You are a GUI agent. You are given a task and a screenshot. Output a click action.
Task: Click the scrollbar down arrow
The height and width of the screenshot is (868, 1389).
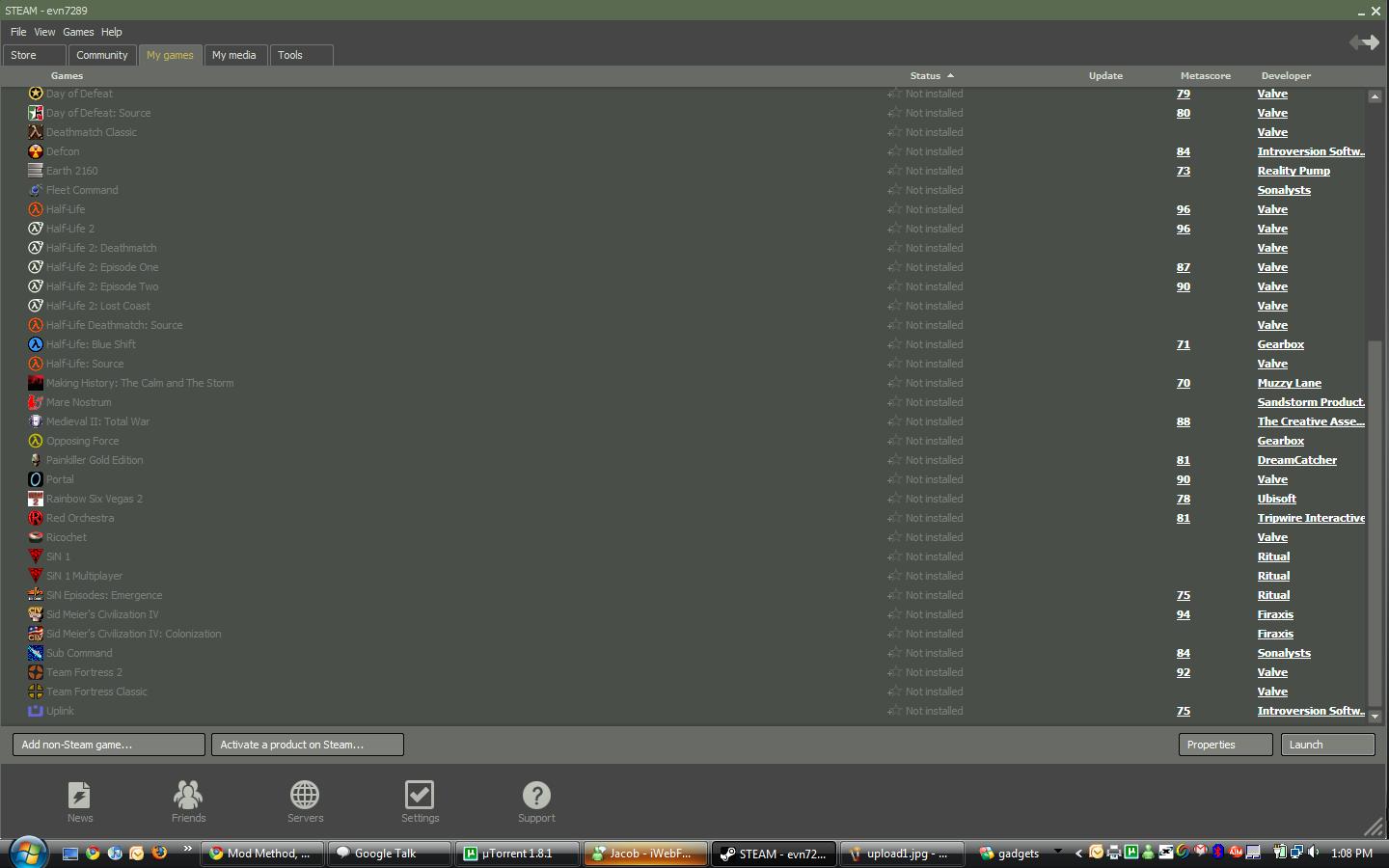[1375, 717]
